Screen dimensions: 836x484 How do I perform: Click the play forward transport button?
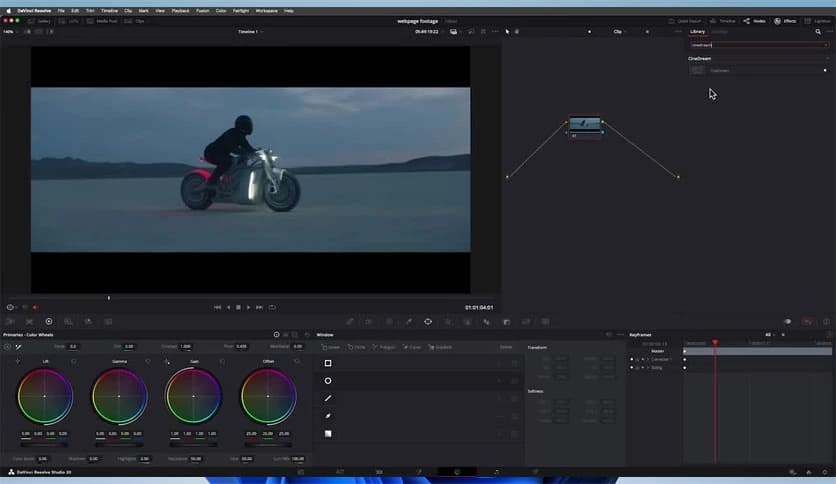[248, 308]
